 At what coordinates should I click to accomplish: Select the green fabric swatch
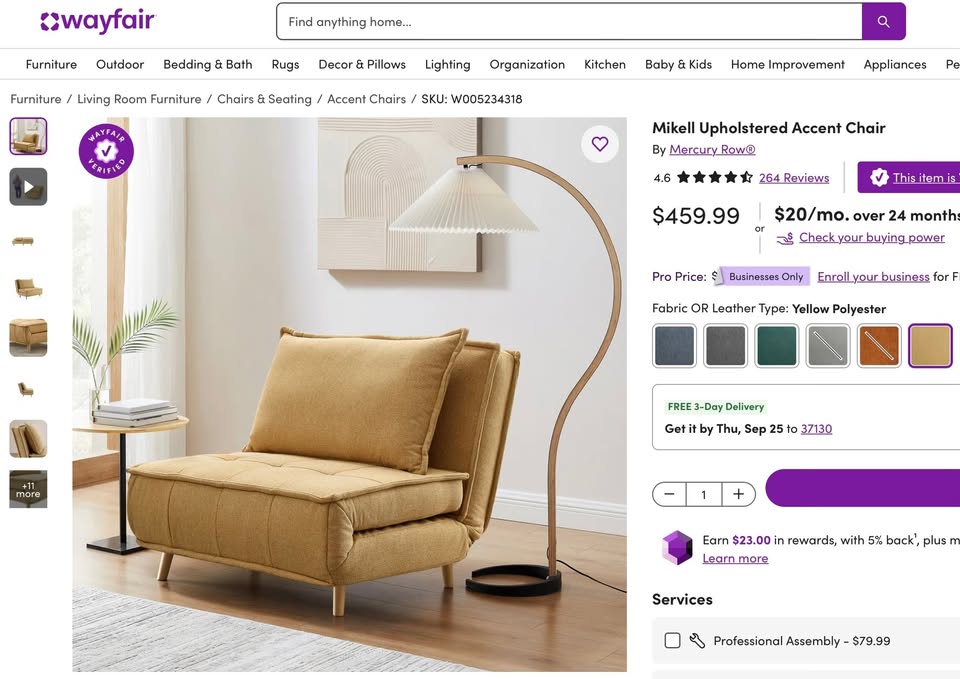click(777, 346)
